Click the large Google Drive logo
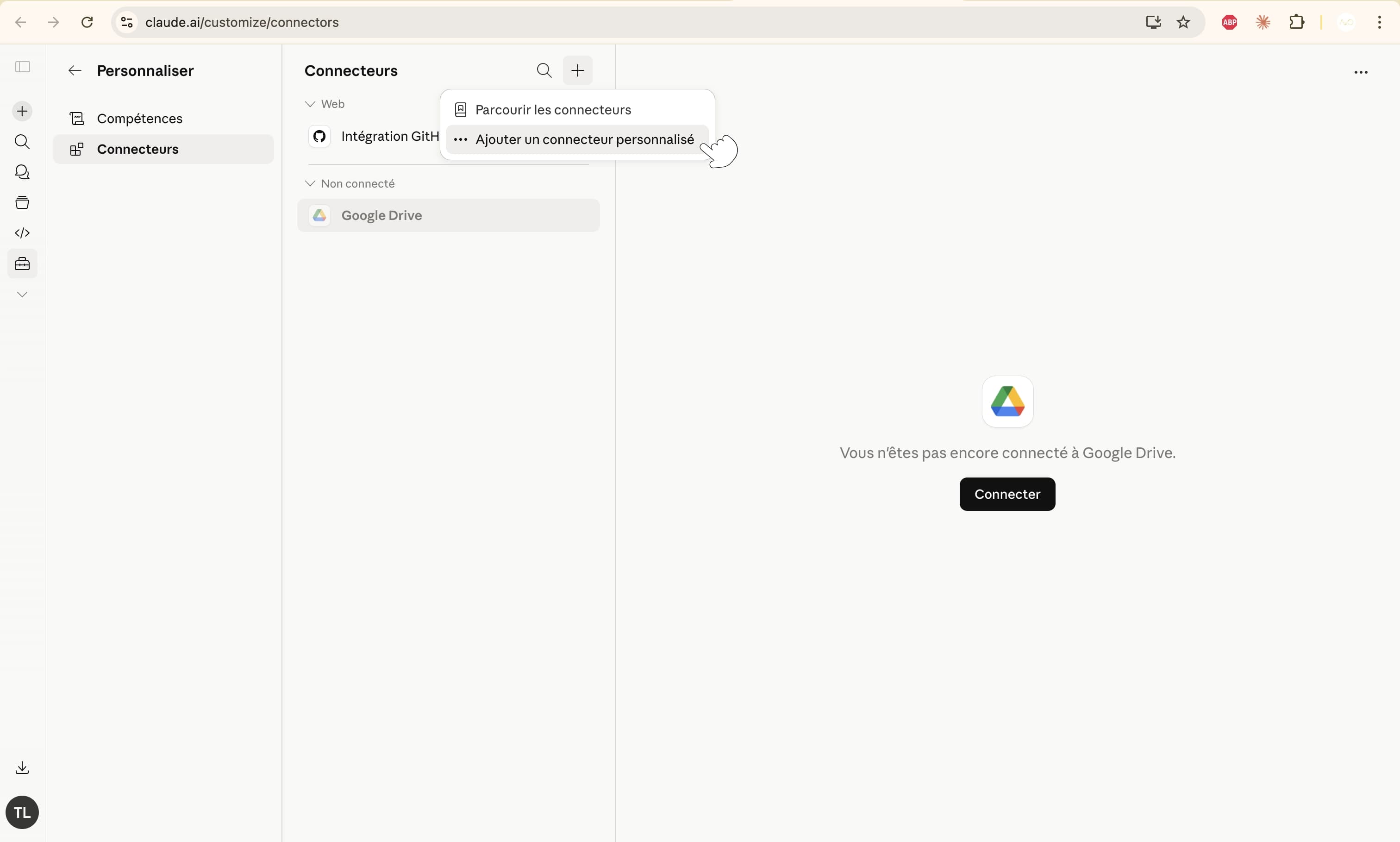The height and width of the screenshot is (842, 1400). [x=1007, y=402]
